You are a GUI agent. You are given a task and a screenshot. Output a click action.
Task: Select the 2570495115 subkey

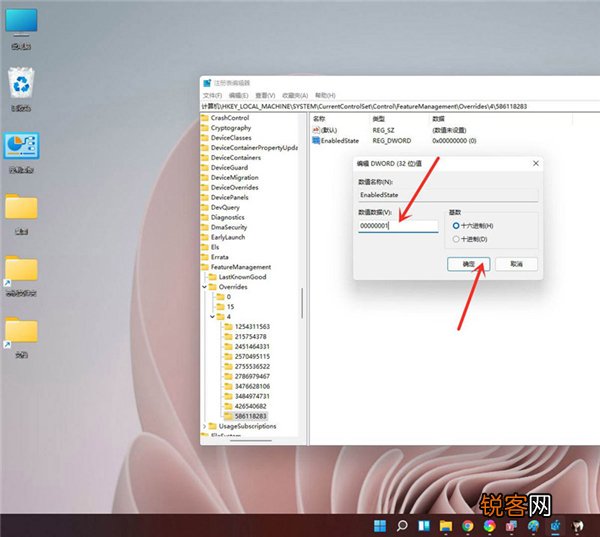pos(252,356)
